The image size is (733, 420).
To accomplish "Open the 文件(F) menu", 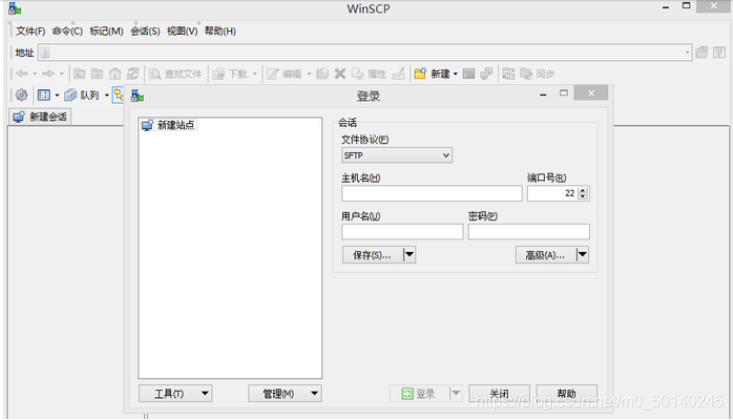I will point(30,31).
